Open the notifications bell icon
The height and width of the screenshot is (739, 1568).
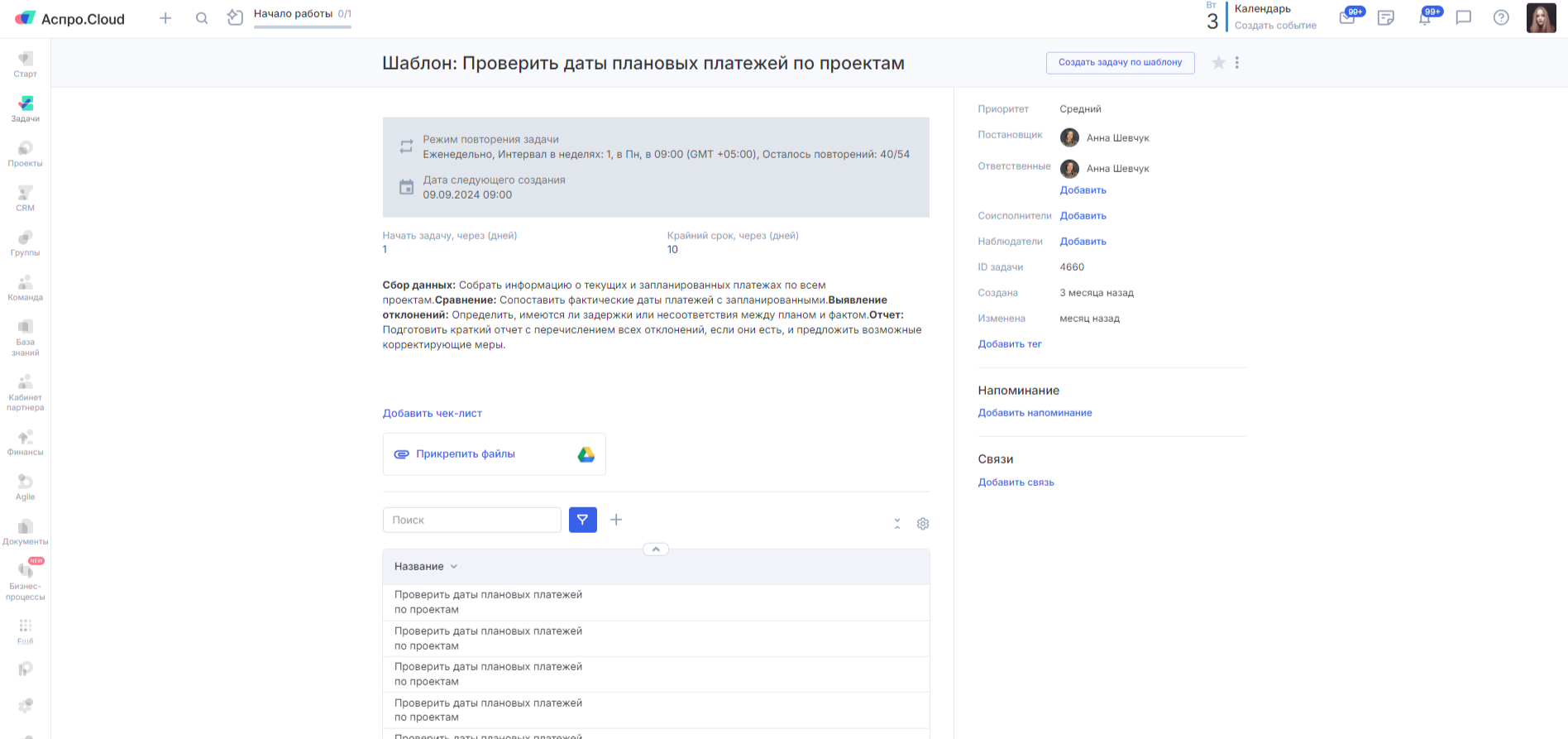(x=1425, y=17)
